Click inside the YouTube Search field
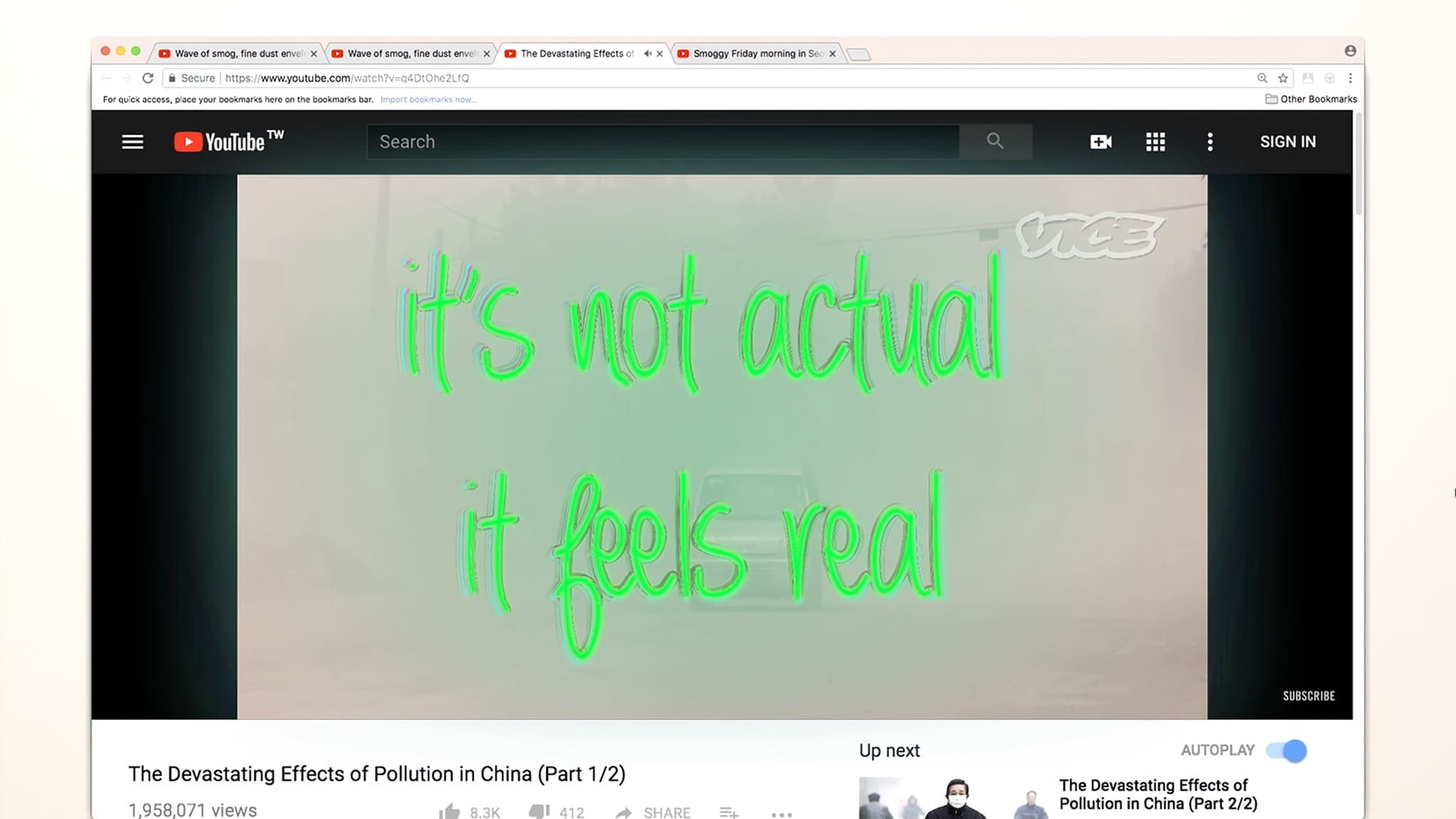 pos(662,142)
